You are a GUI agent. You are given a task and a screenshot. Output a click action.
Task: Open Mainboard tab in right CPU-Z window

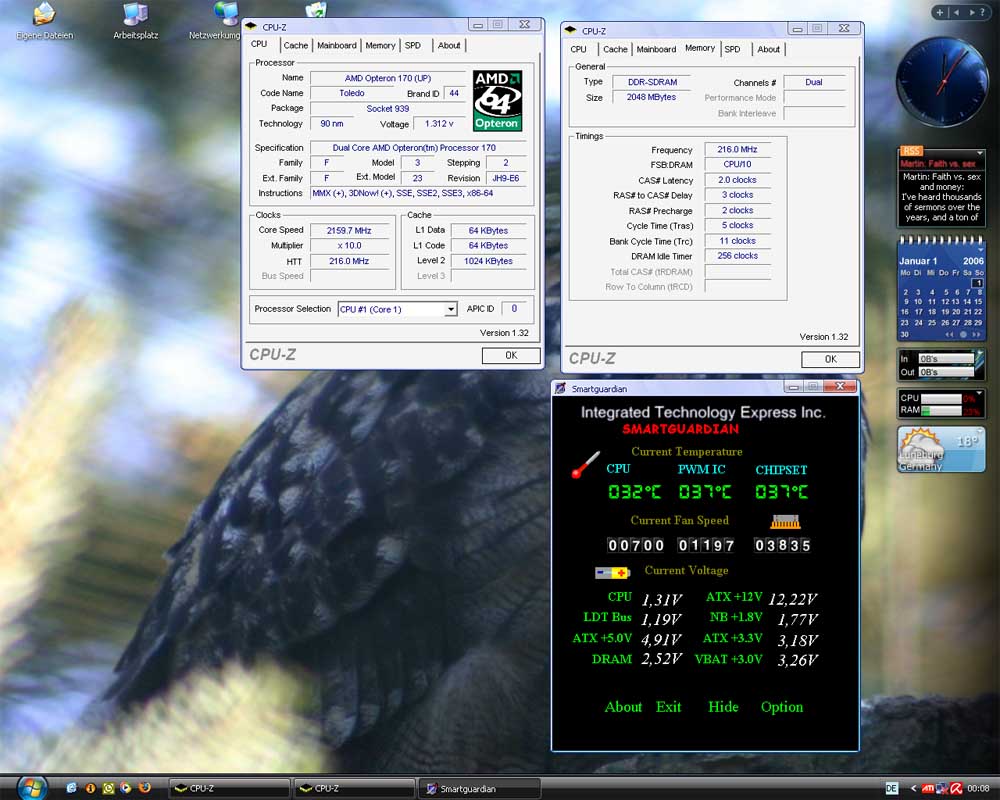click(x=656, y=49)
